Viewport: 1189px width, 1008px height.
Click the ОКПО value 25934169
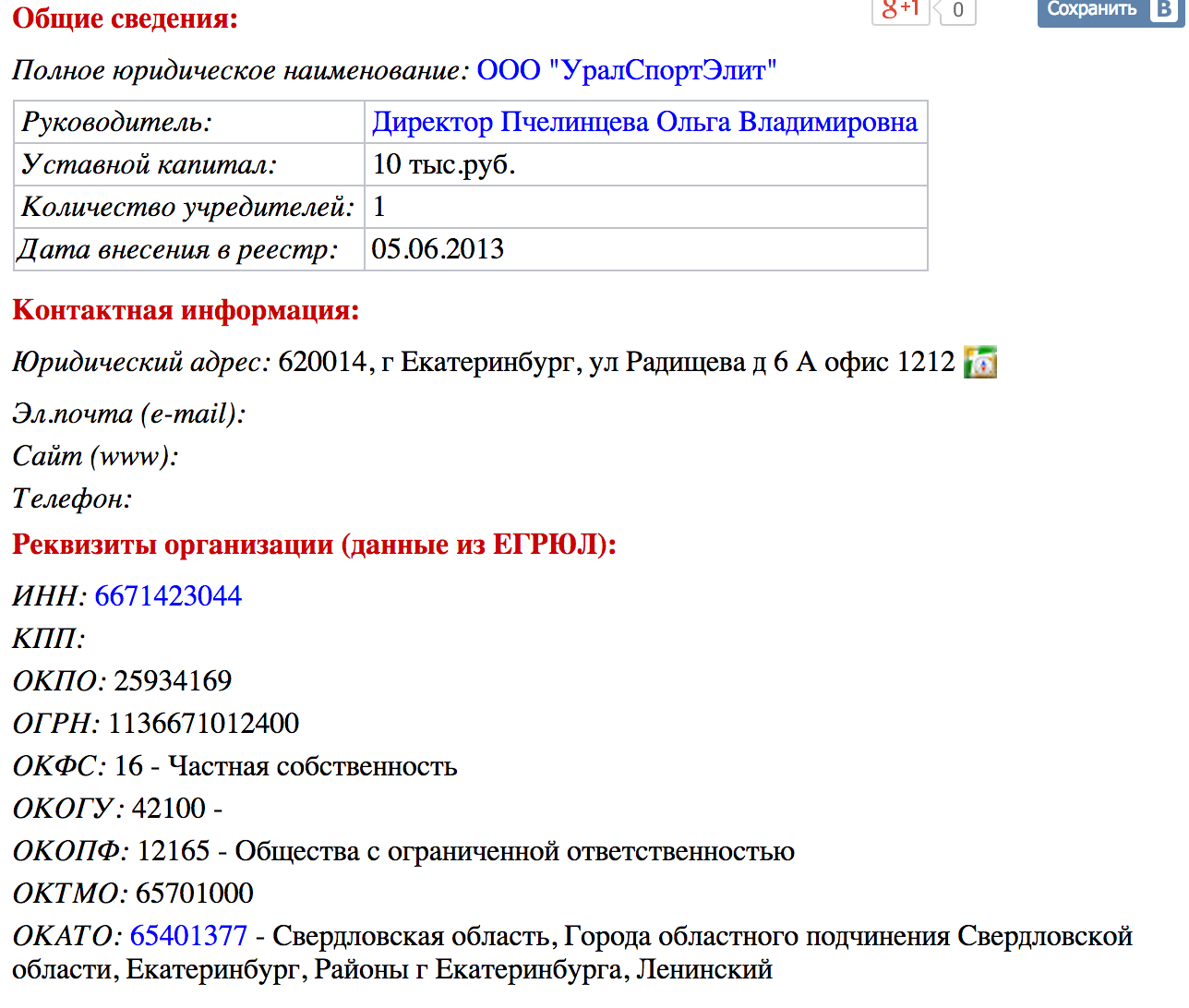(173, 681)
